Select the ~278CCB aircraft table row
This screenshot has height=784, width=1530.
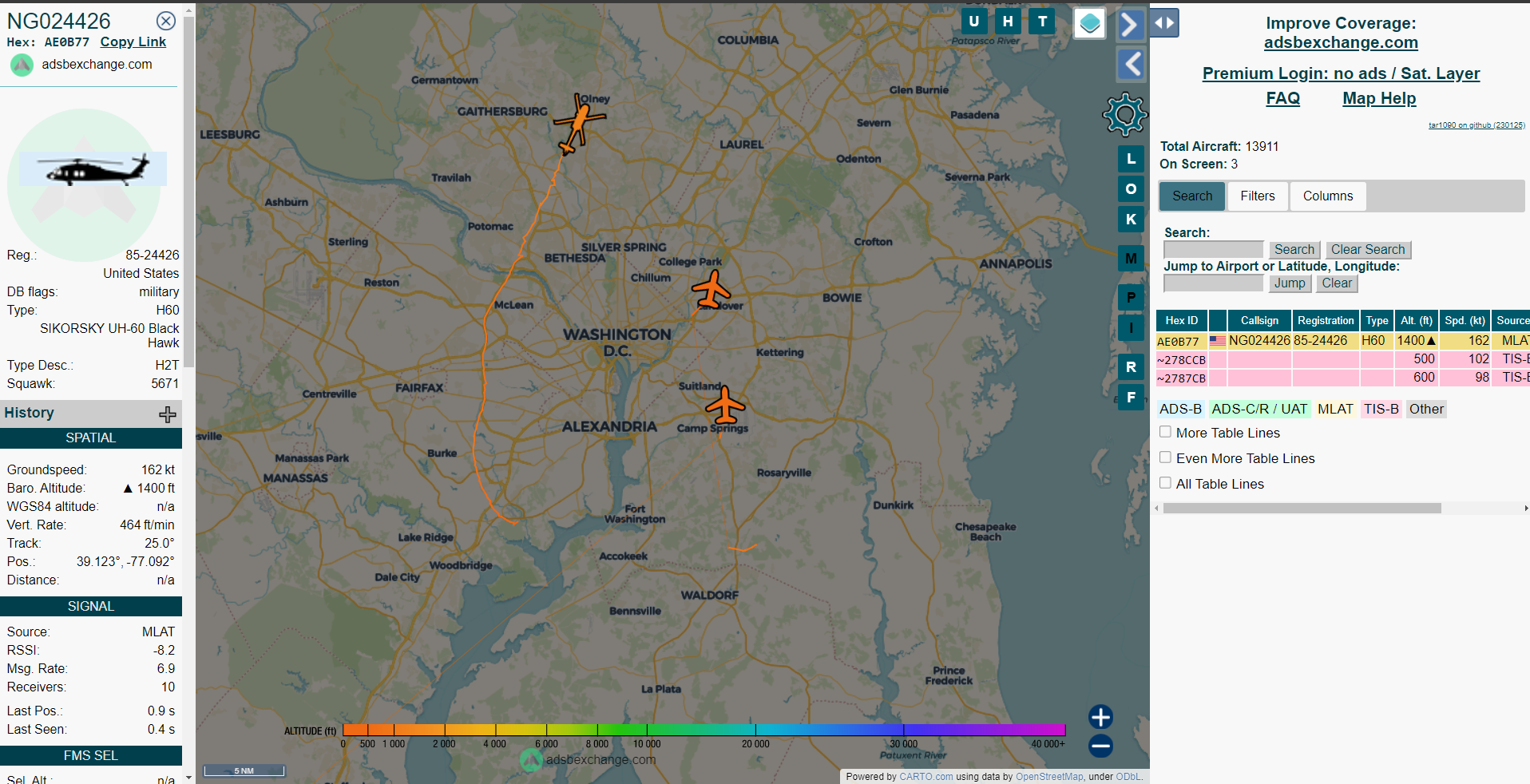[x=1343, y=359]
